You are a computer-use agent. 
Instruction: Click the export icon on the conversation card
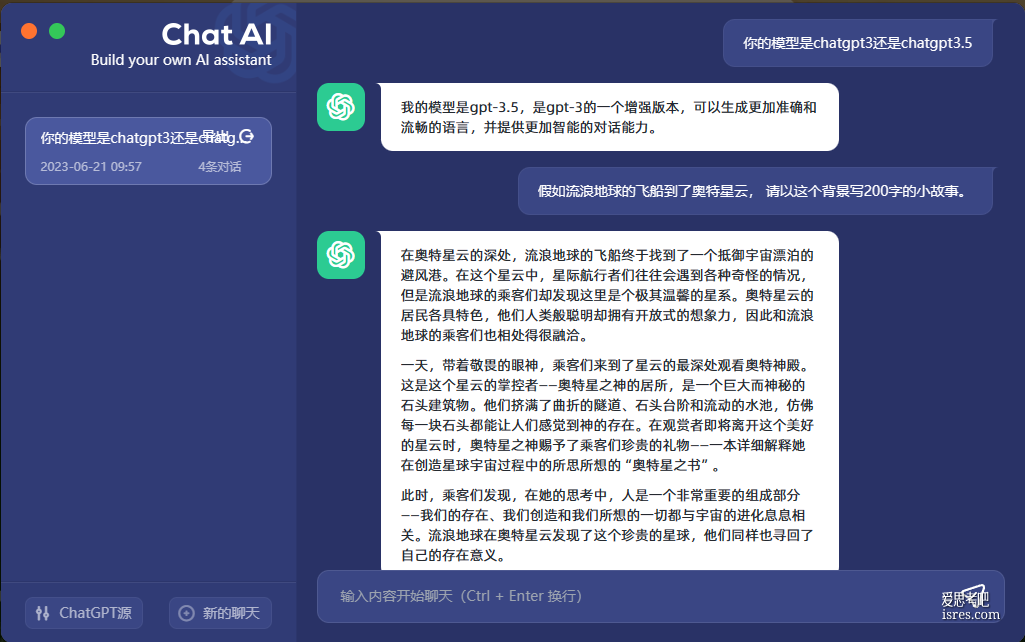tap(246, 136)
